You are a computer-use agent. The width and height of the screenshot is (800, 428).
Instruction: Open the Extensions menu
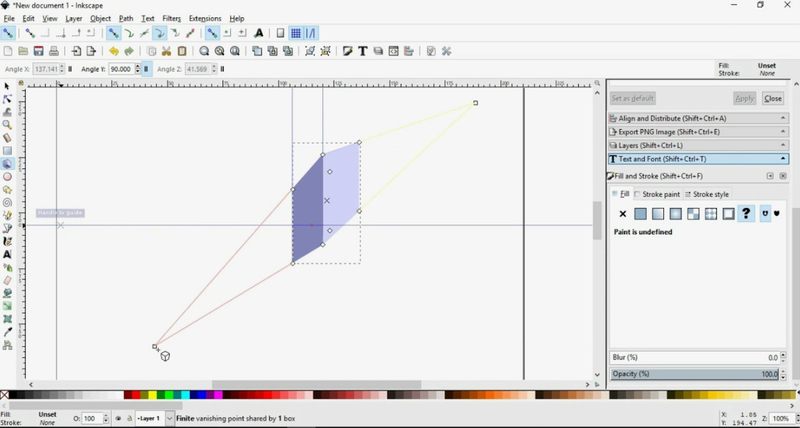point(205,18)
